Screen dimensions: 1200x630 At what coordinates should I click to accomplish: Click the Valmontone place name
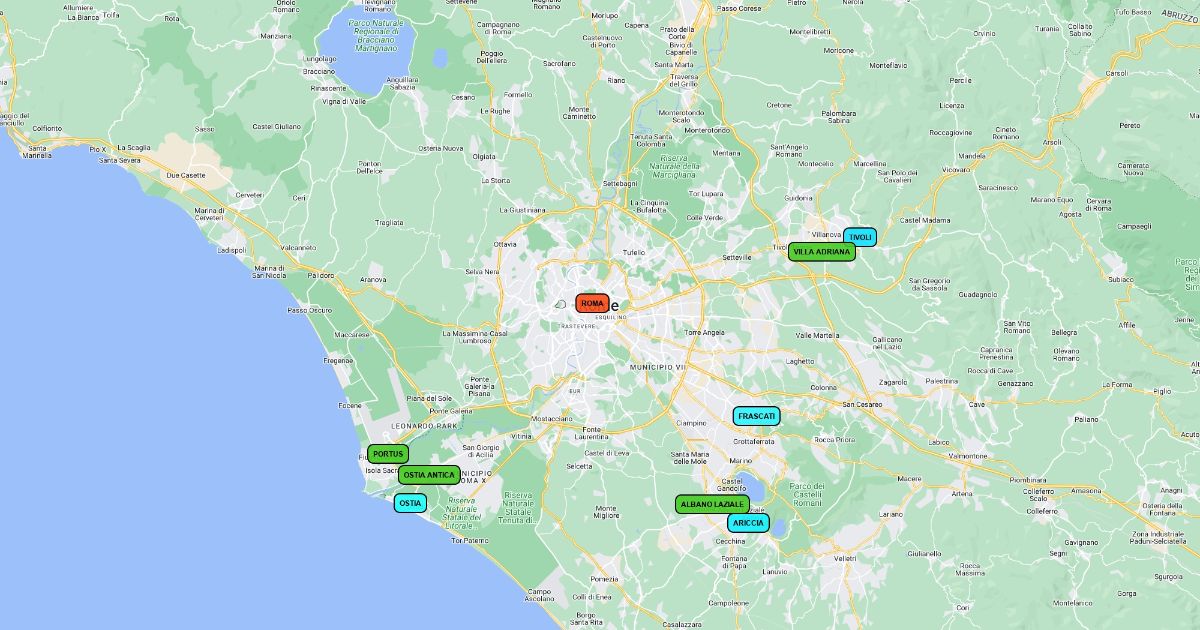(x=968, y=456)
